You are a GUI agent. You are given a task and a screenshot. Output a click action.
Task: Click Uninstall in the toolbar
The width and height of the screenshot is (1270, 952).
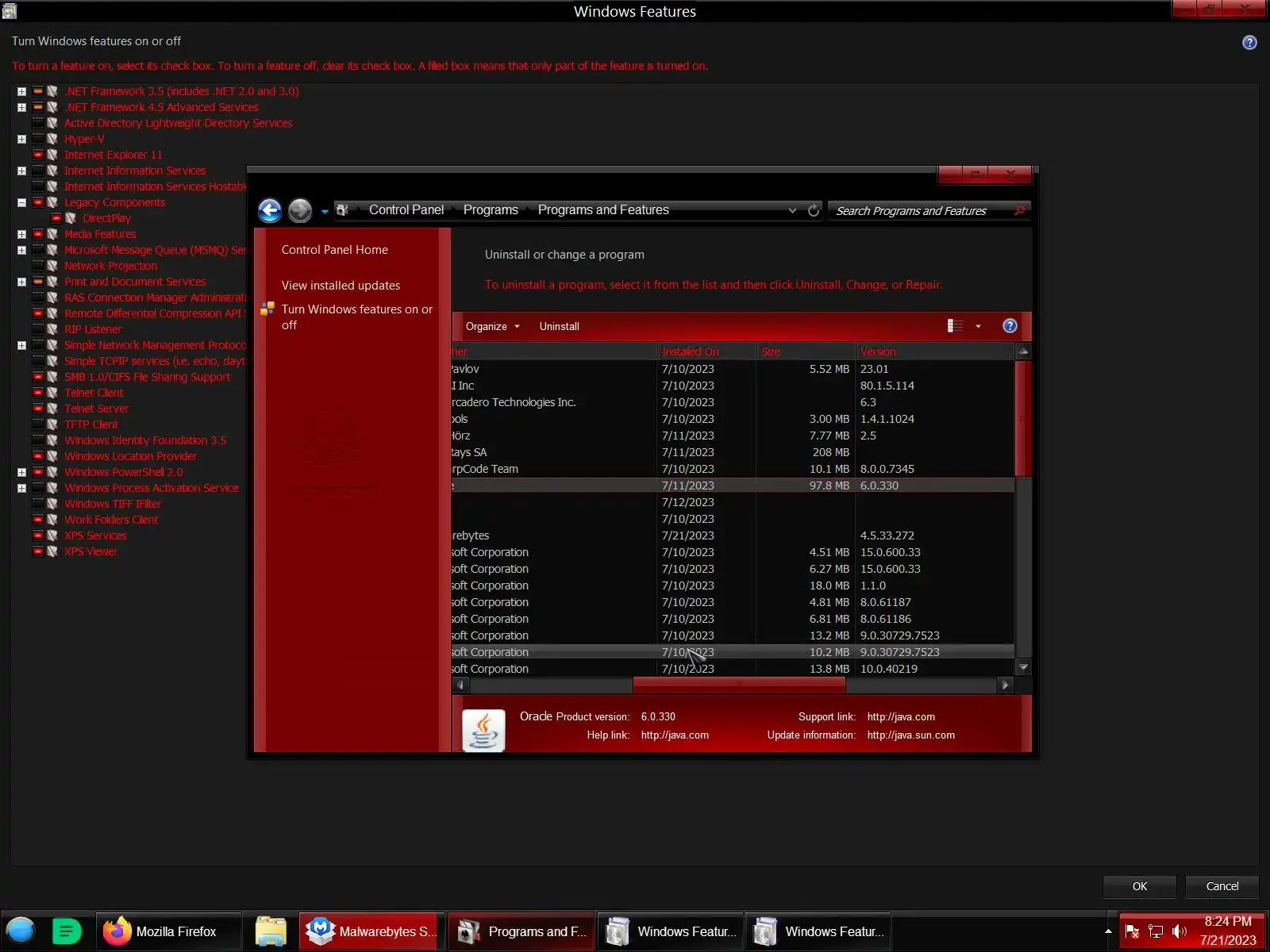pyautogui.click(x=559, y=326)
